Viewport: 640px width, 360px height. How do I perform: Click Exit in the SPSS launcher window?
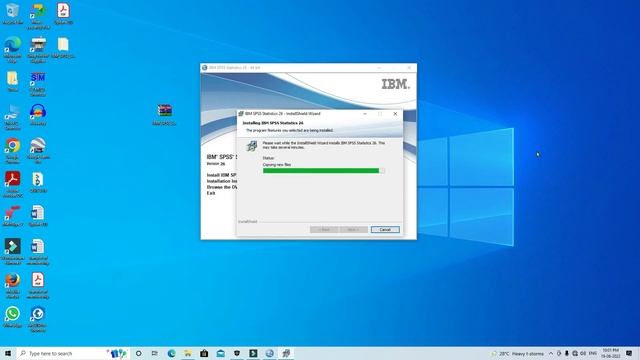tap(211, 193)
